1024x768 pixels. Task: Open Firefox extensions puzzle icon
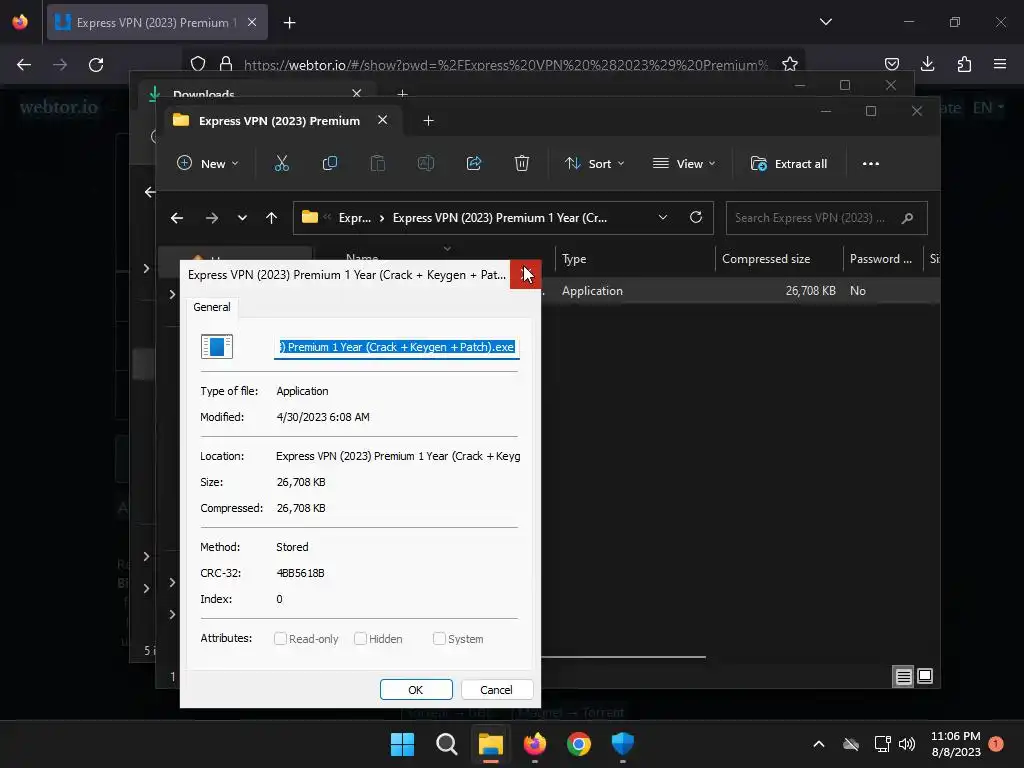[x=964, y=64]
